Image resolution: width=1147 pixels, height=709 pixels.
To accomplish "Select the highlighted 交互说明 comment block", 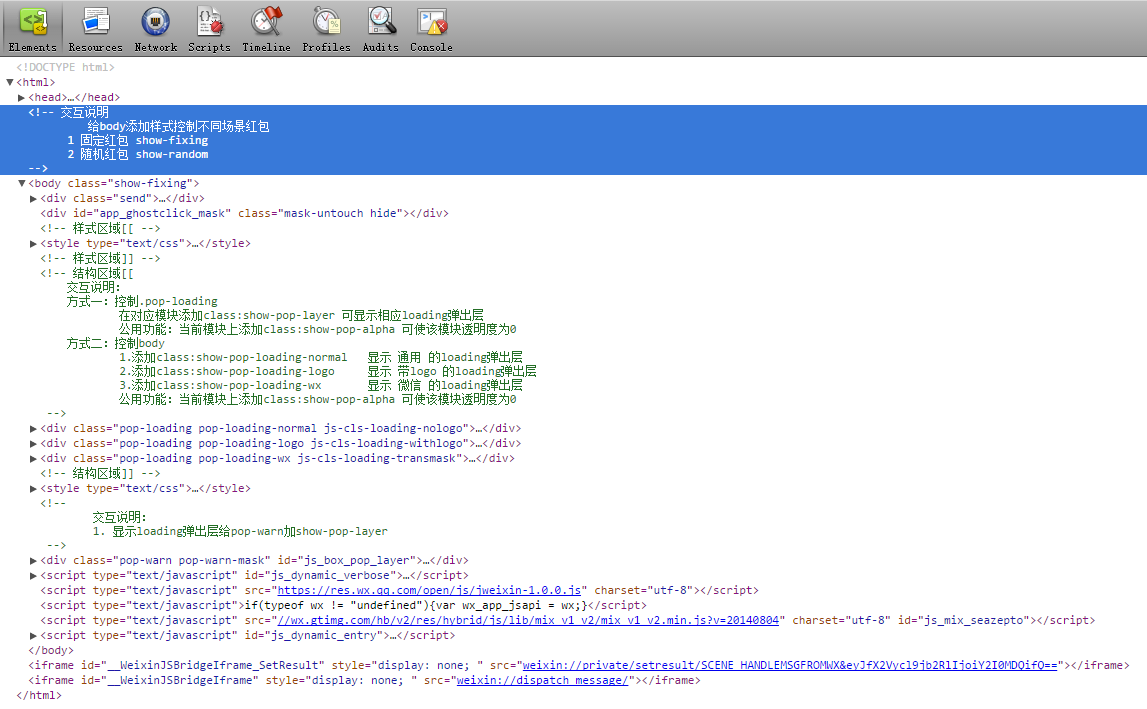I will (x=574, y=140).
